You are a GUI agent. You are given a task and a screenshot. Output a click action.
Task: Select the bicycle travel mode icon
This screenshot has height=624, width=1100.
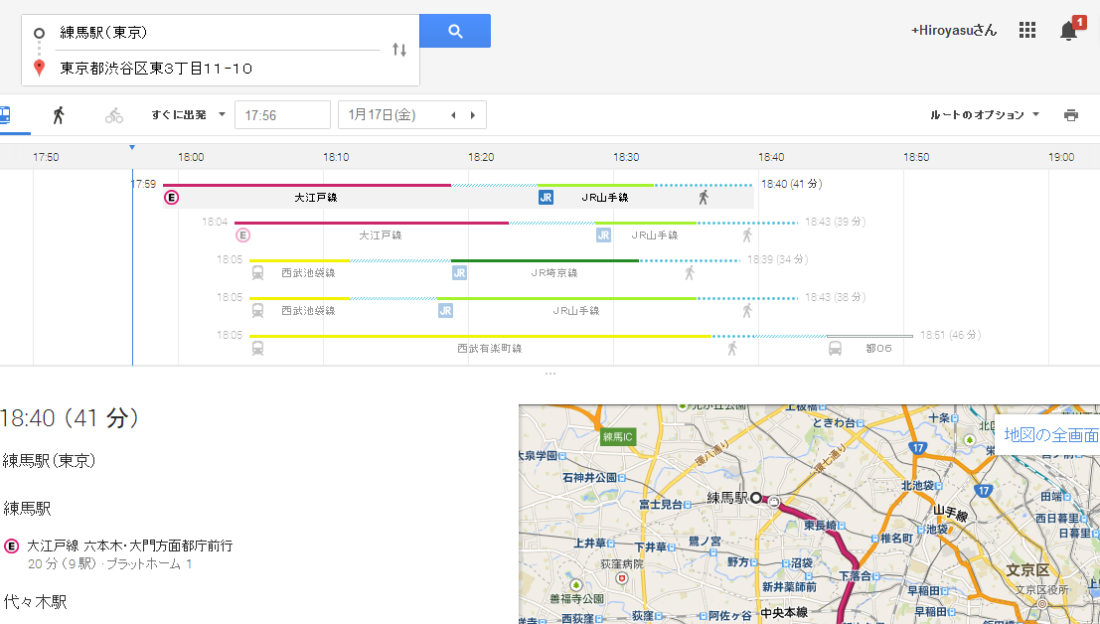click(114, 115)
